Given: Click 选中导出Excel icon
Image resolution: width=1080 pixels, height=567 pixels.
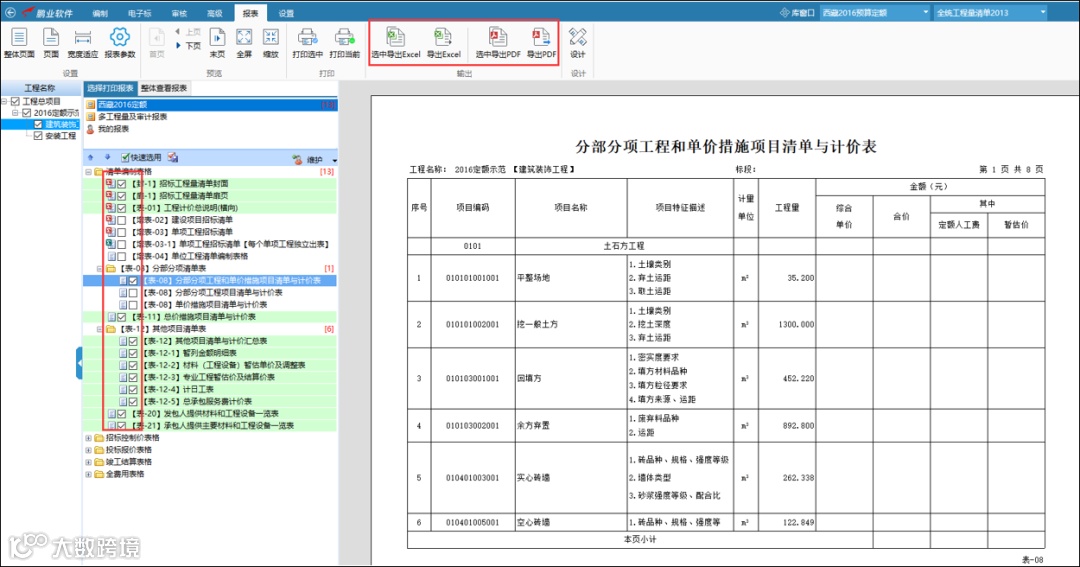Looking at the screenshot, I should 395,37.
